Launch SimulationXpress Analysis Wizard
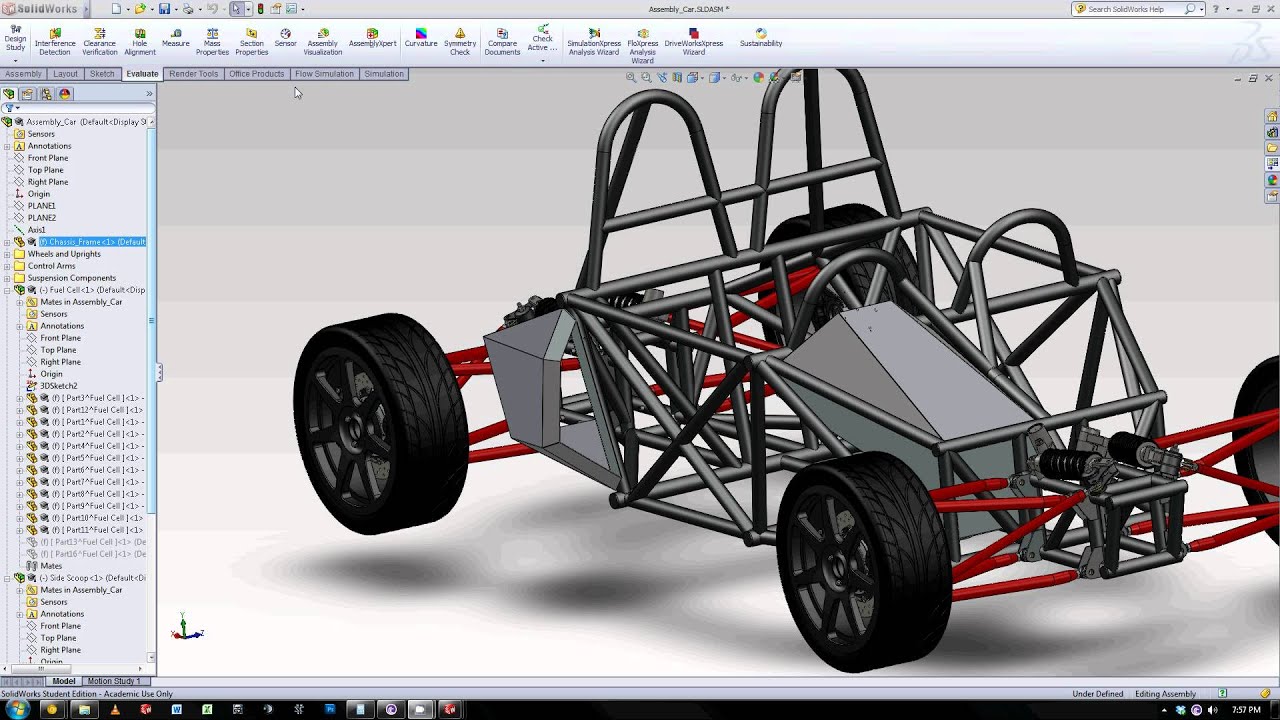This screenshot has width=1280, height=720. (594, 41)
